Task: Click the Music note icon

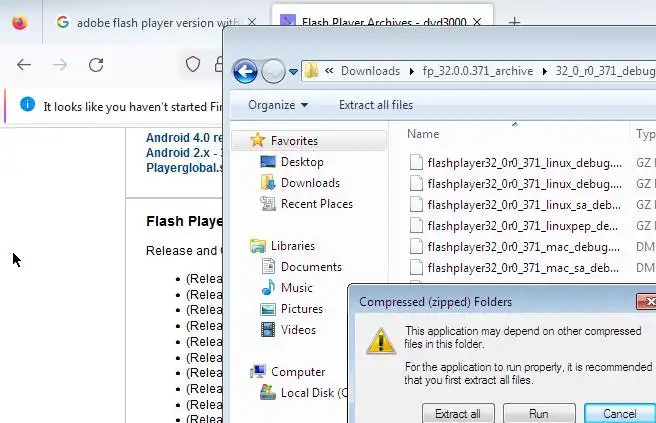Action: tap(268, 287)
